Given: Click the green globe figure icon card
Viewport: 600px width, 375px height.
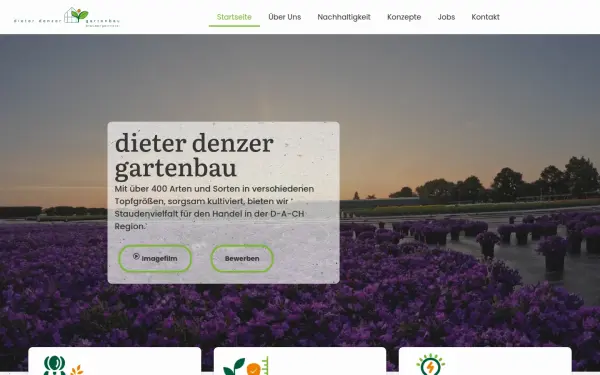Looking at the screenshot, I should coord(114,361).
